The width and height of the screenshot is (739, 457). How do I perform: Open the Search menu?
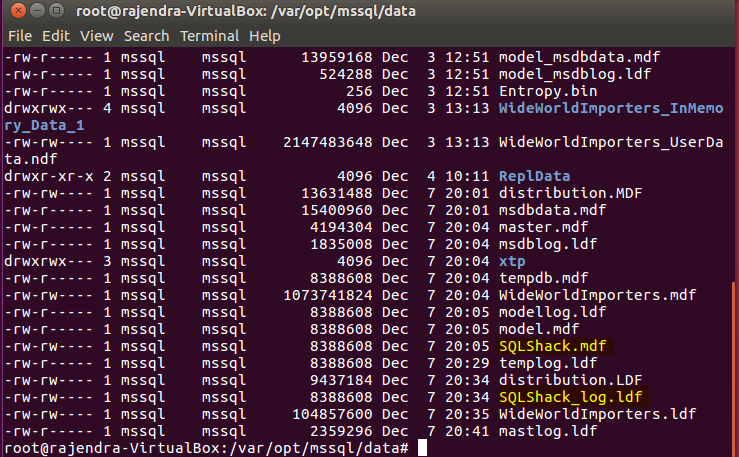point(147,36)
